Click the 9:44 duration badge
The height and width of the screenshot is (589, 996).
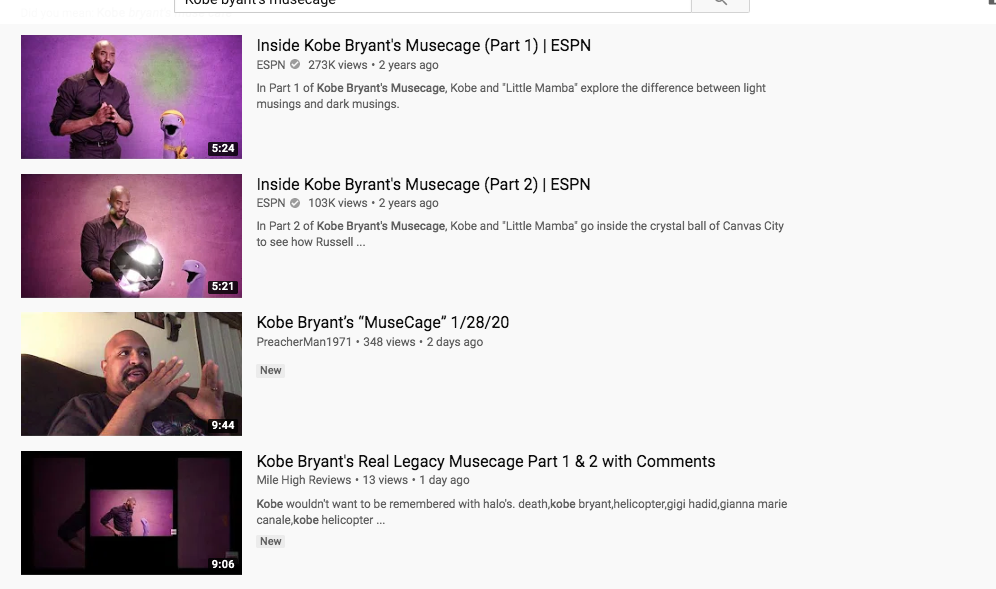coord(223,425)
